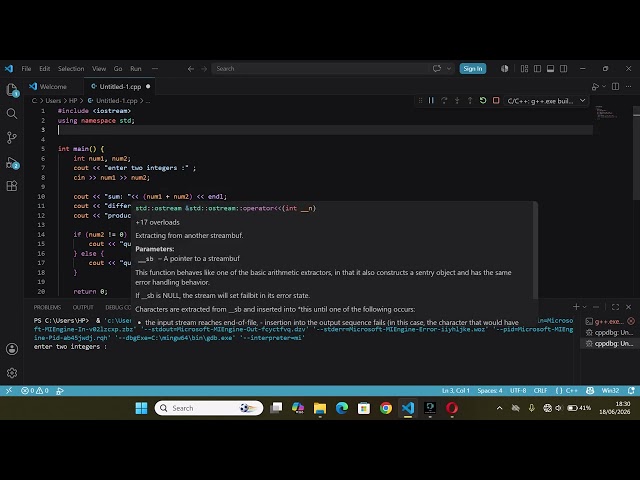Toggle the secondary side bar
This screenshot has height=480, width=640.
click(x=564, y=69)
